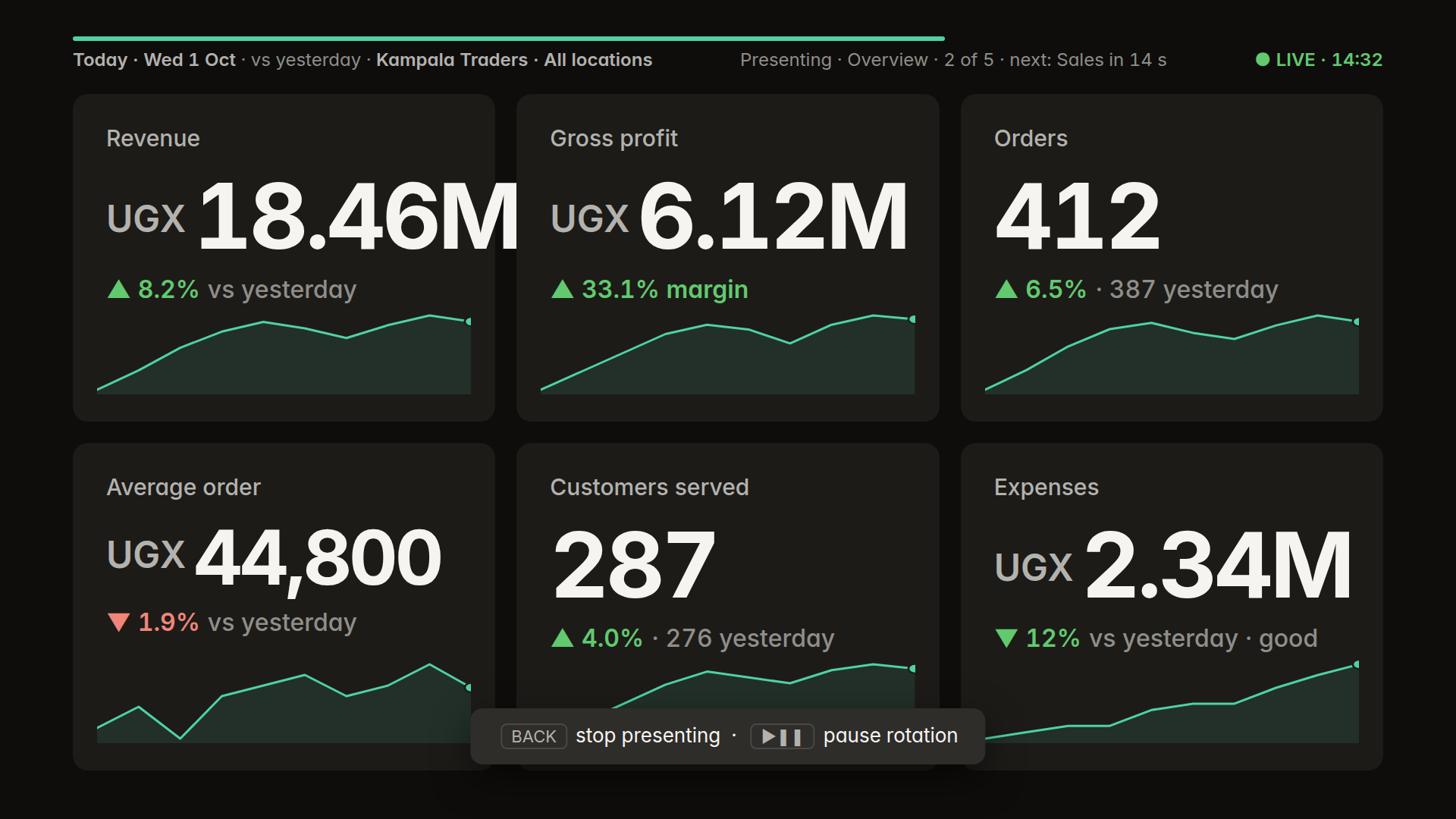Image resolution: width=1456 pixels, height=819 pixels.
Task: Select the Orders card title
Action: click(x=1031, y=138)
